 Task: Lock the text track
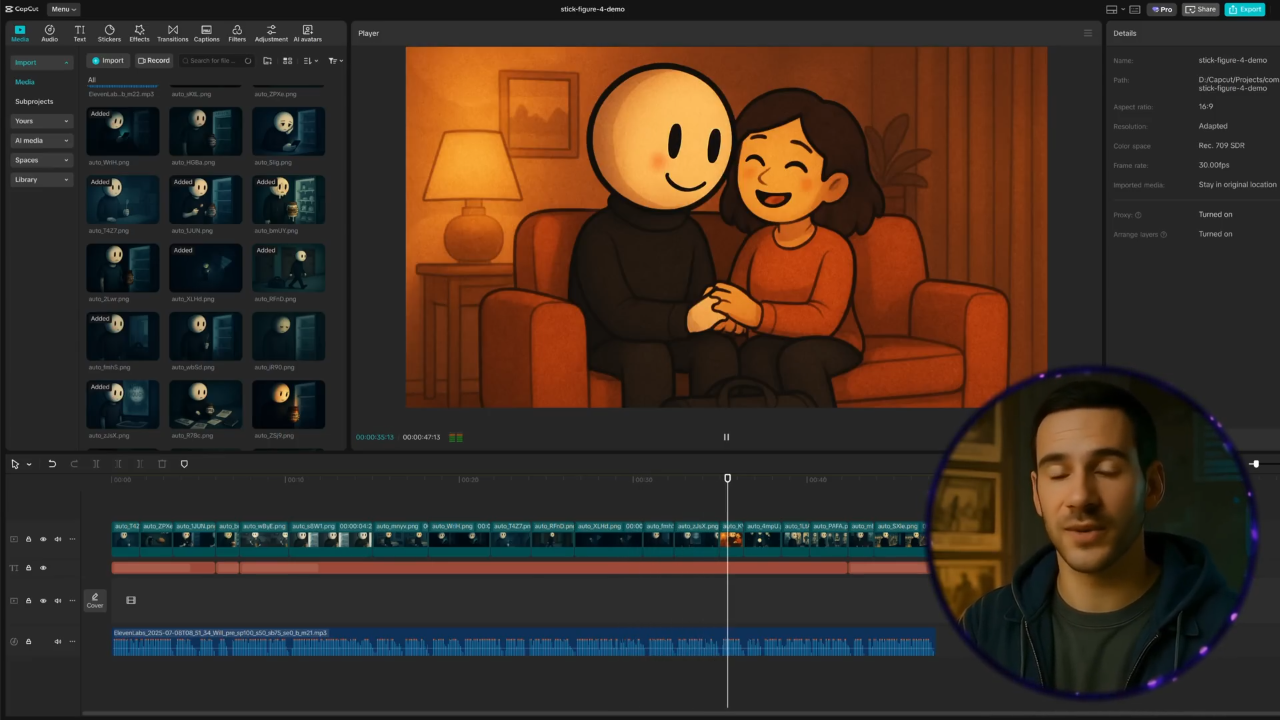pos(28,568)
